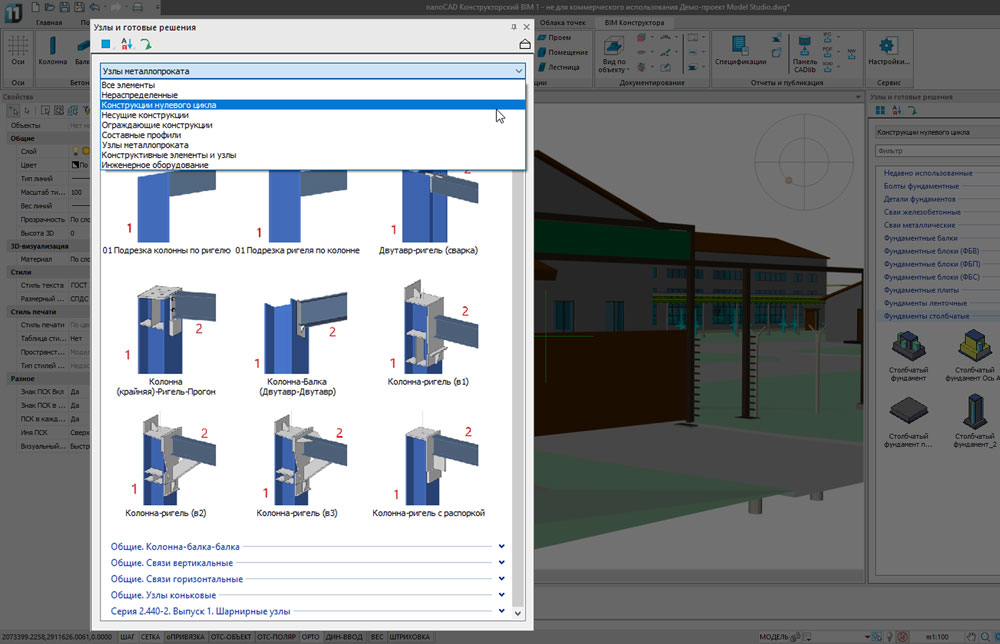1000x644 pixels.
Task: Open Сваи железобетонные link in right panel
Action: [922, 212]
